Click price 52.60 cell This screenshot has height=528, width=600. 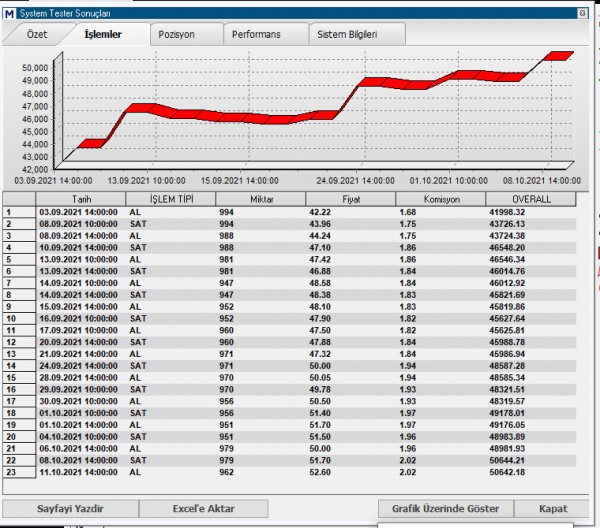320,472
